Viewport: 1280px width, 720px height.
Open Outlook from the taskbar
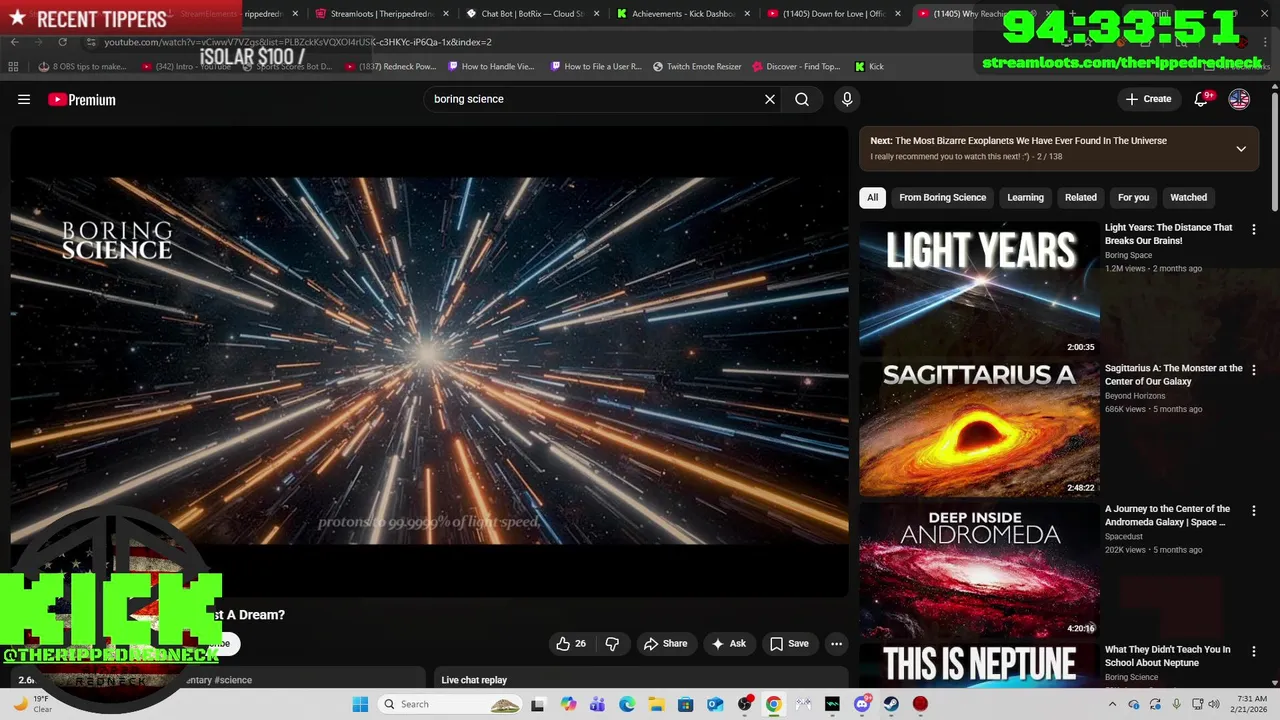click(715, 704)
